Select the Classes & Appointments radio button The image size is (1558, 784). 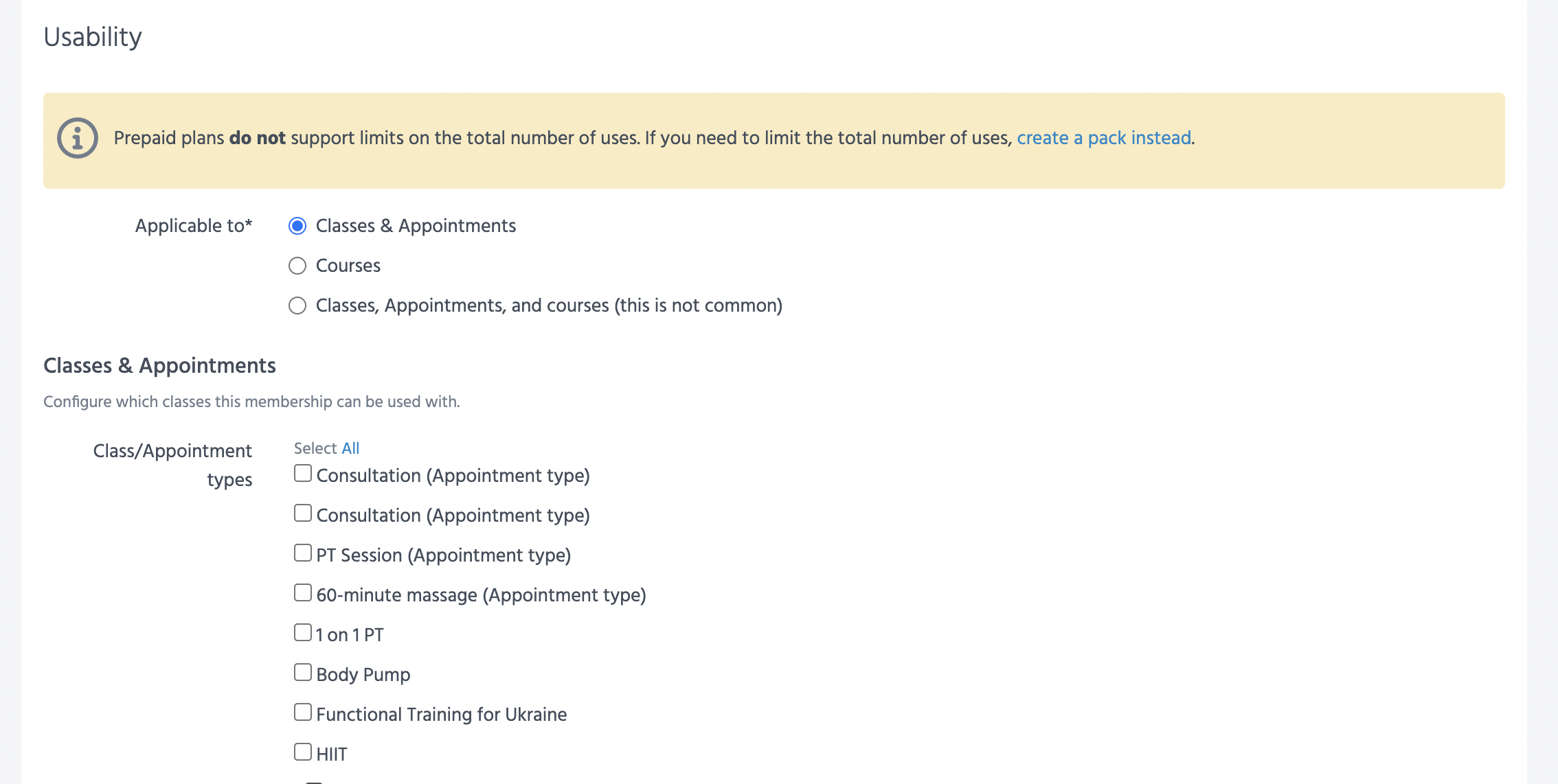click(x=297, y=226)
